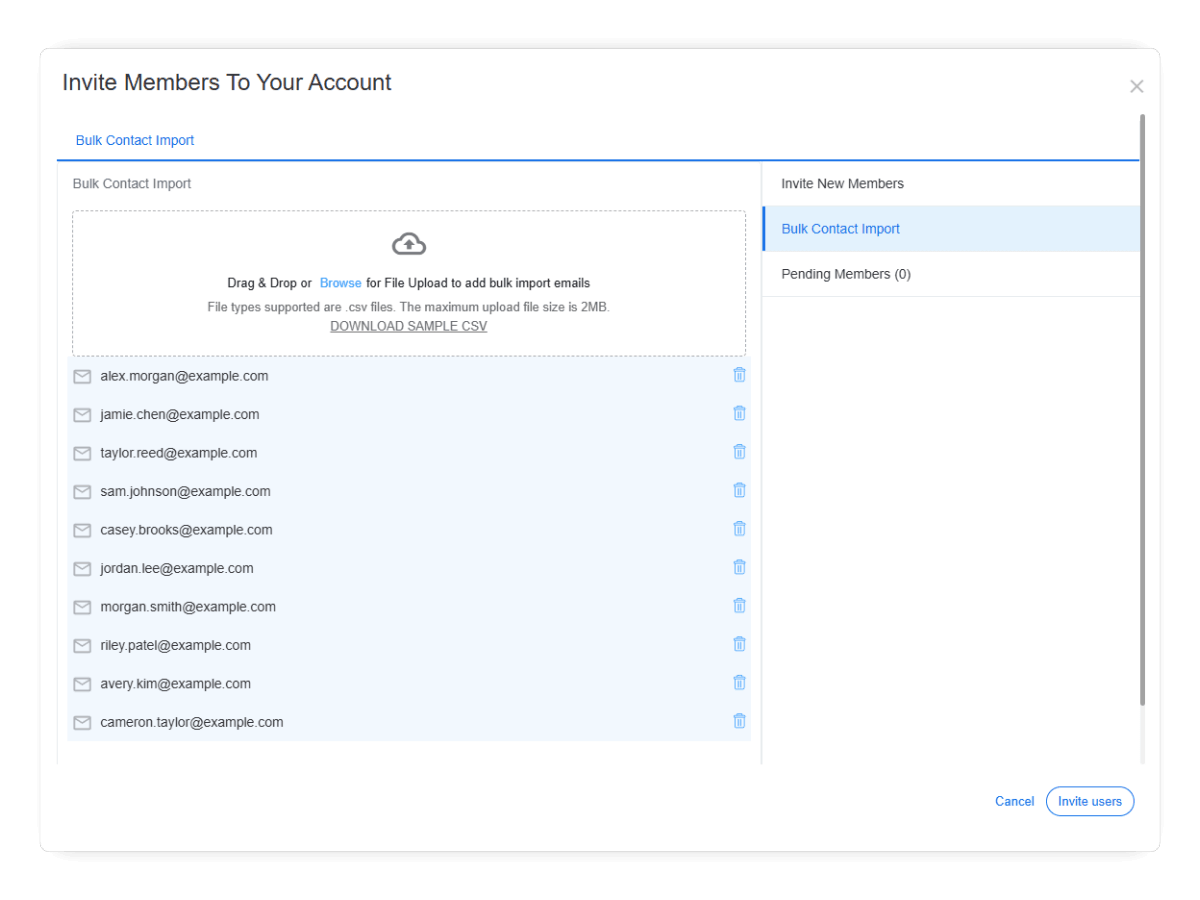Delete casey.brooks@example.com via its trash icon
This screenshot has width=1200, height=900.
(x=740, y=529)
